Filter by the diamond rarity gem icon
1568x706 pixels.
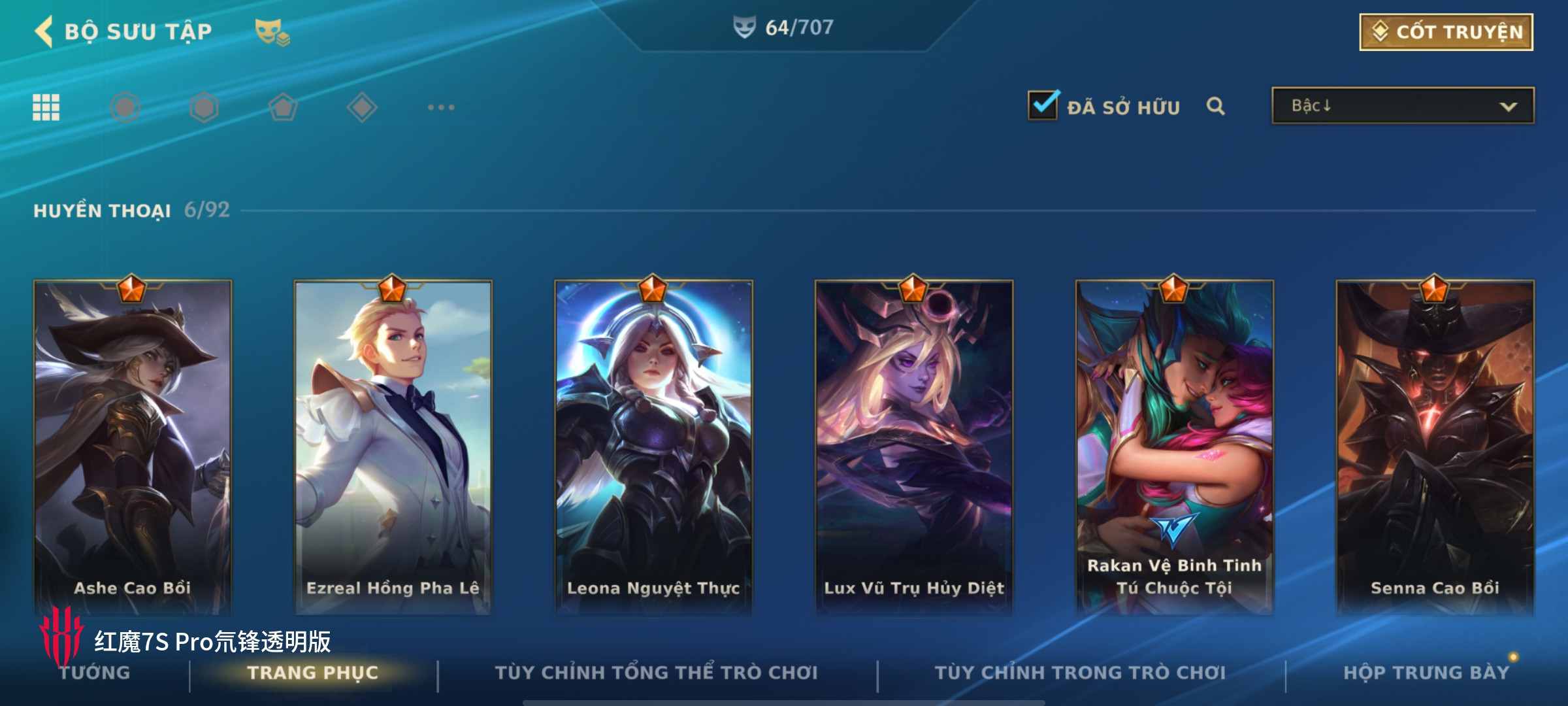(x=362, y=107)
